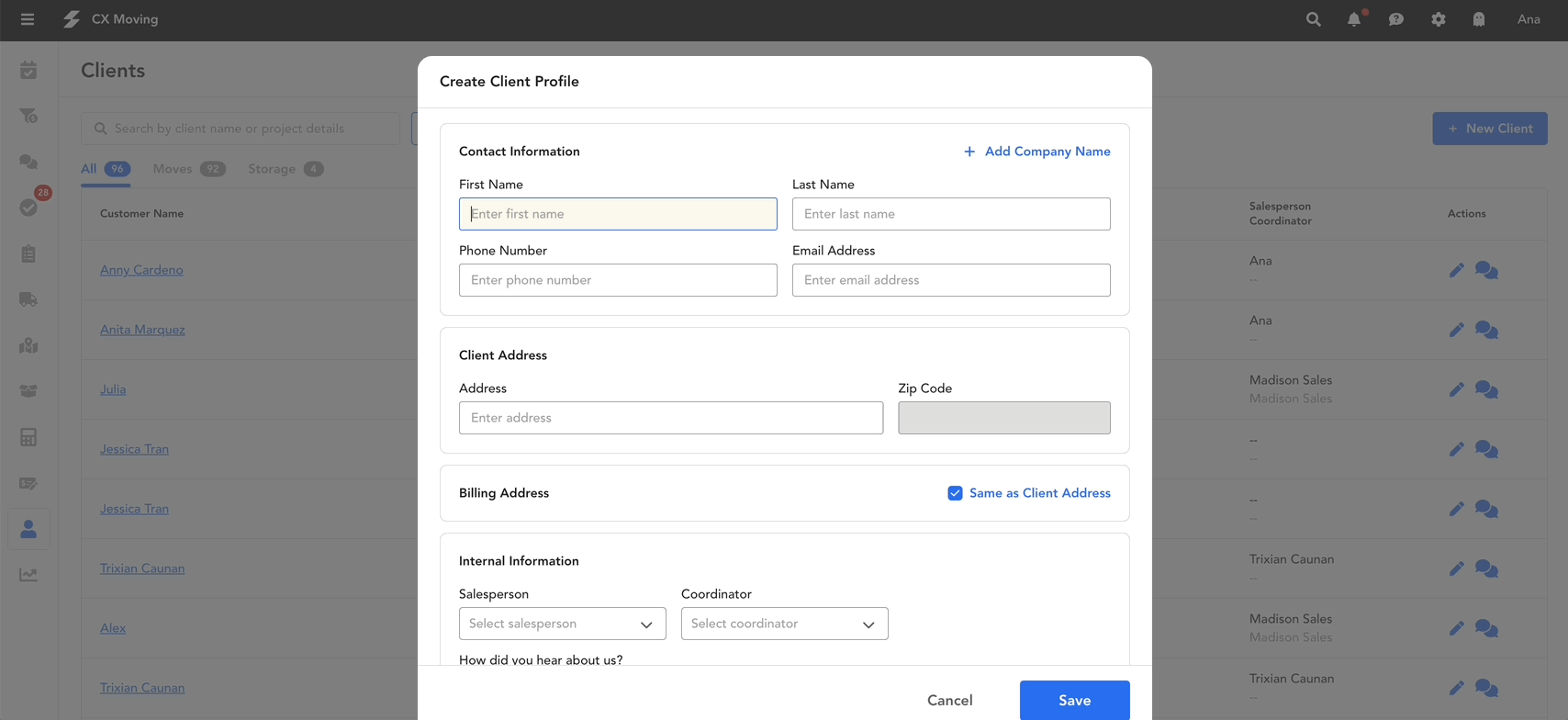Click the truck icon in sidebar
Screen dimensions: 1568x720
(28, 299)
